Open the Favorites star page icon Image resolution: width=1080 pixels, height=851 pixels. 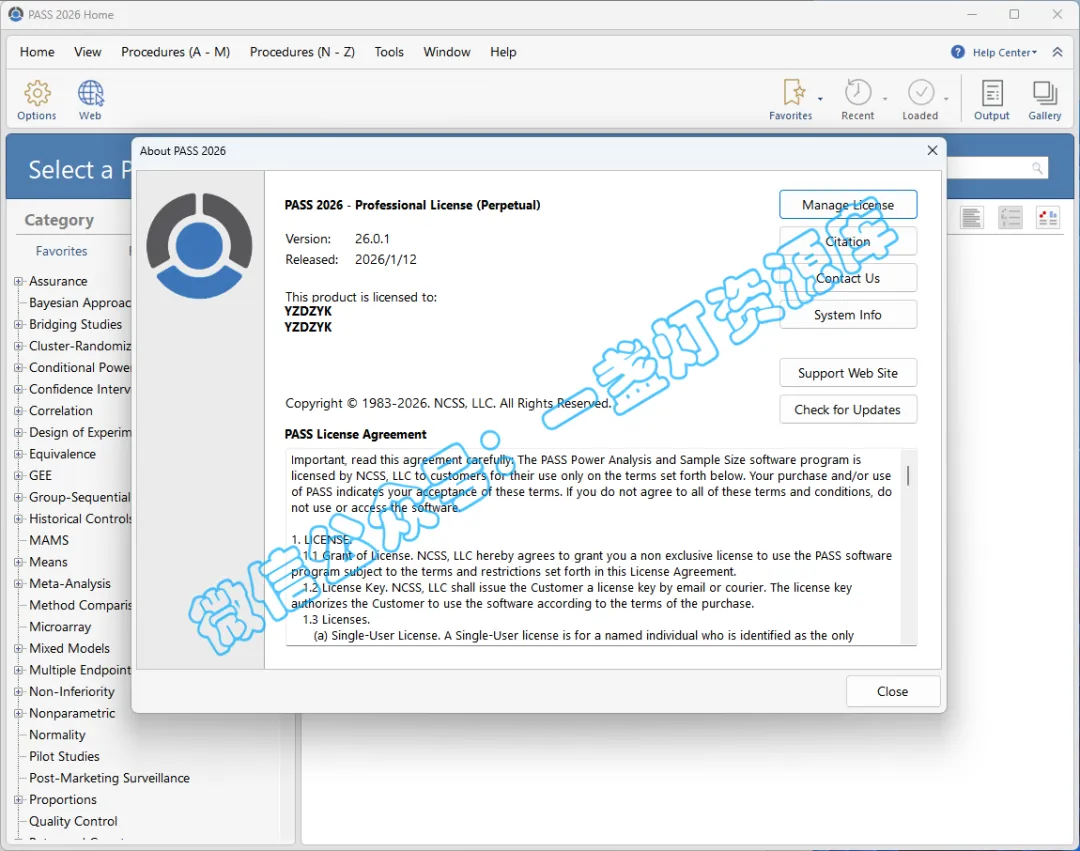793,92
